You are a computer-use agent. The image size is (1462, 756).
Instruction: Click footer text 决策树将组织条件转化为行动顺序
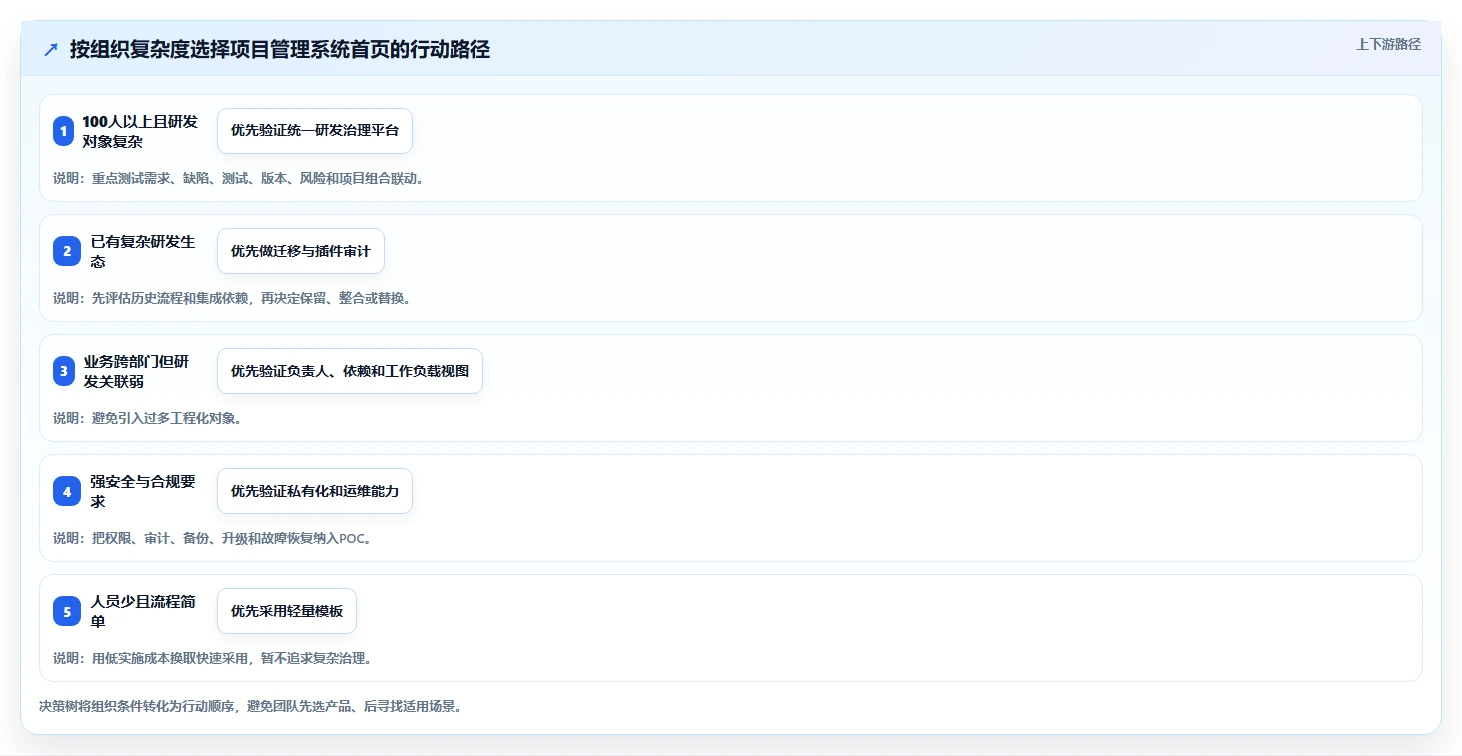pyautogui.click(x=251, y=706)
